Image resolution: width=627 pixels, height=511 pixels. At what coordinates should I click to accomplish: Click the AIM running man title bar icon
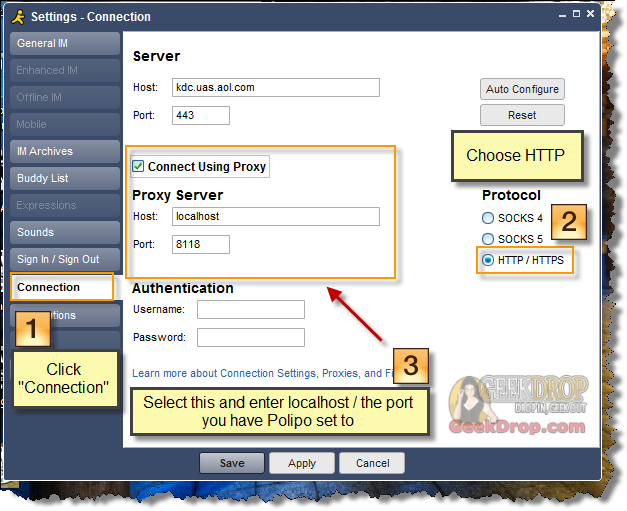coord(17,16)
